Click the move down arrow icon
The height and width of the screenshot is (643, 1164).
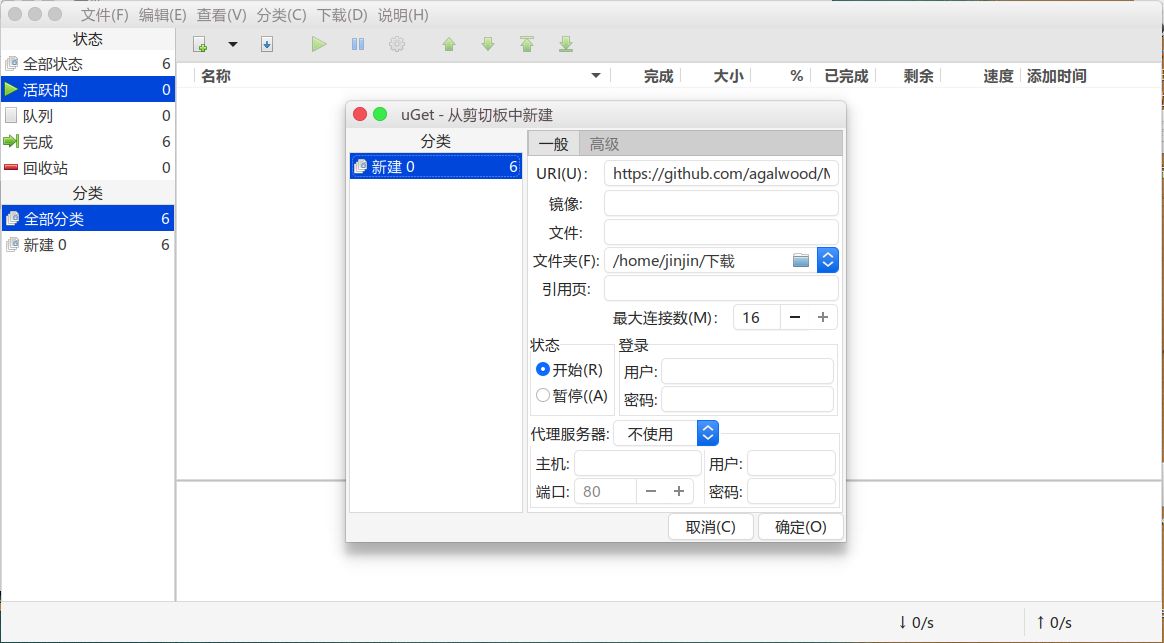click(x=488, y=45)
